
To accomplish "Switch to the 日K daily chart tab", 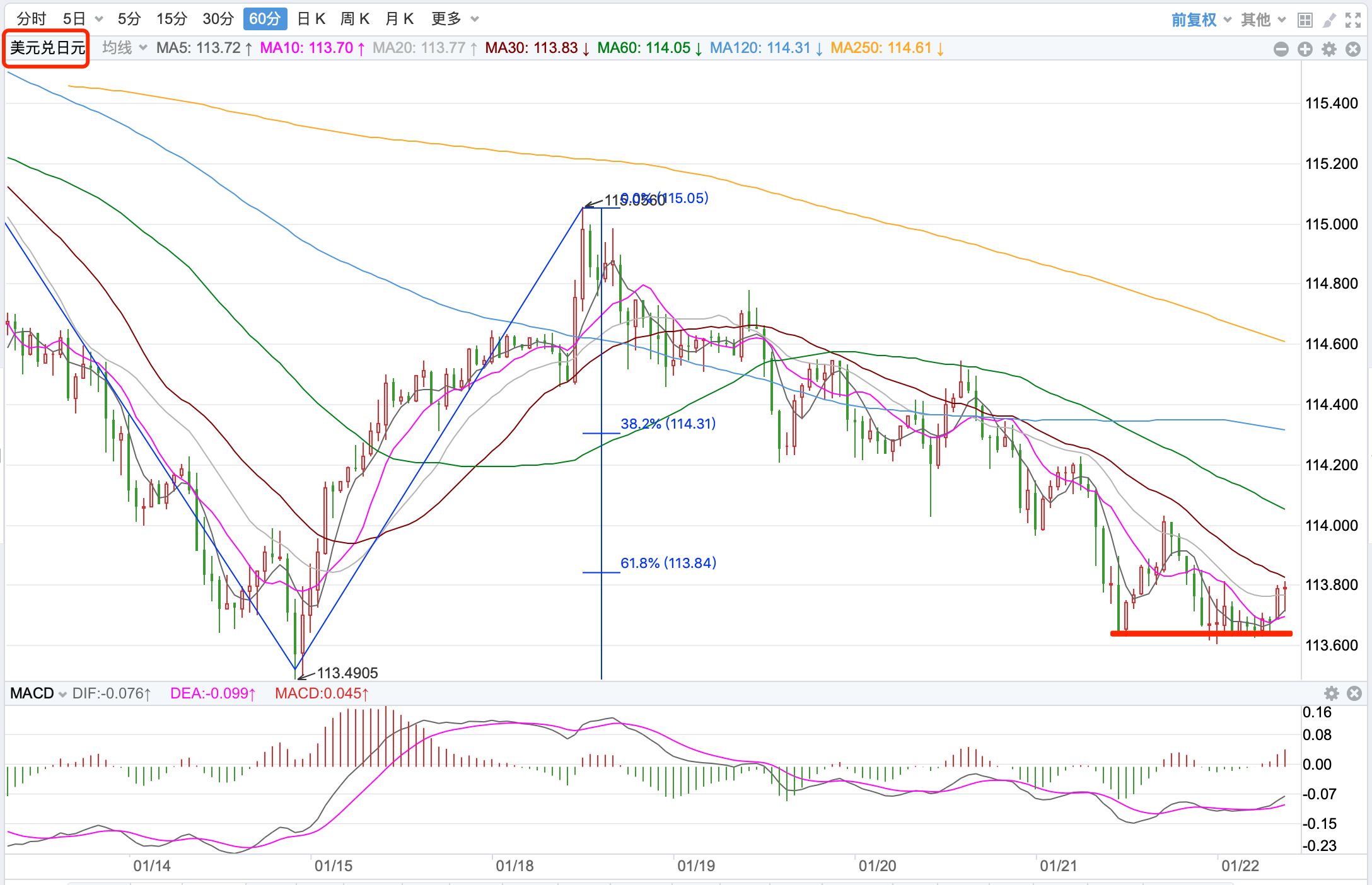I will pyautogui.click(x=311, y=19).
